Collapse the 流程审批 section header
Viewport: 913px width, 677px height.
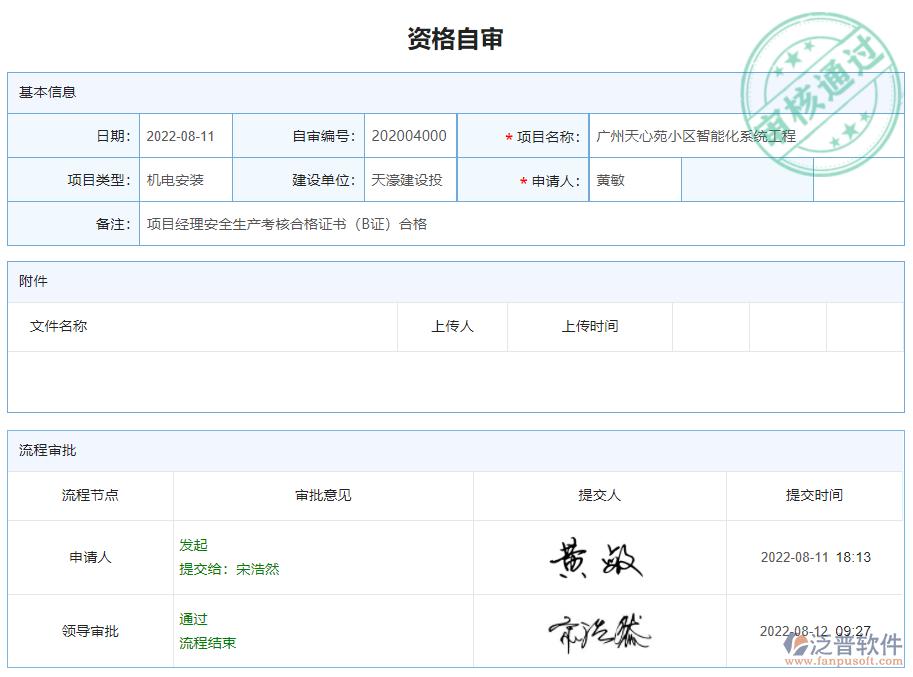40,450
